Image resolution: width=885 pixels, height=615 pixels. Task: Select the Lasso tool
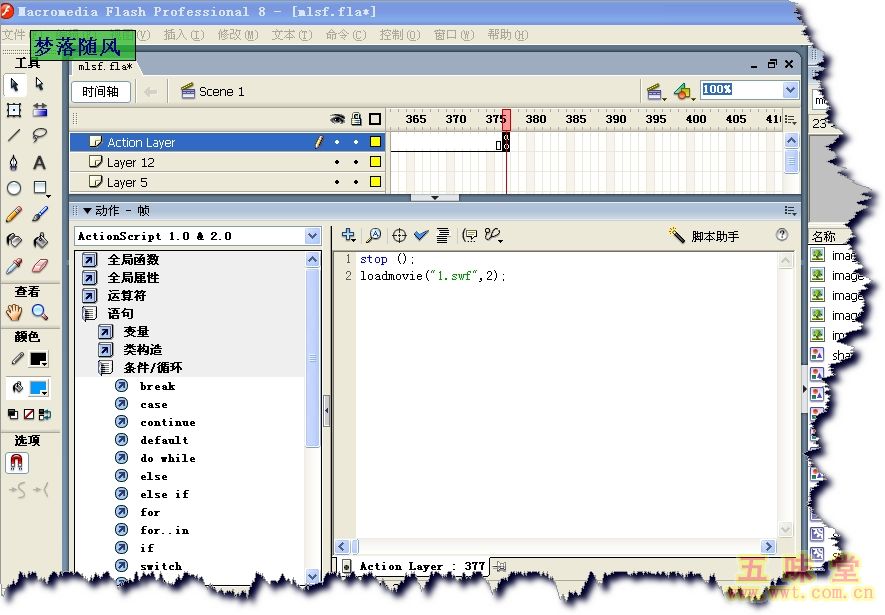coord(40,136)
